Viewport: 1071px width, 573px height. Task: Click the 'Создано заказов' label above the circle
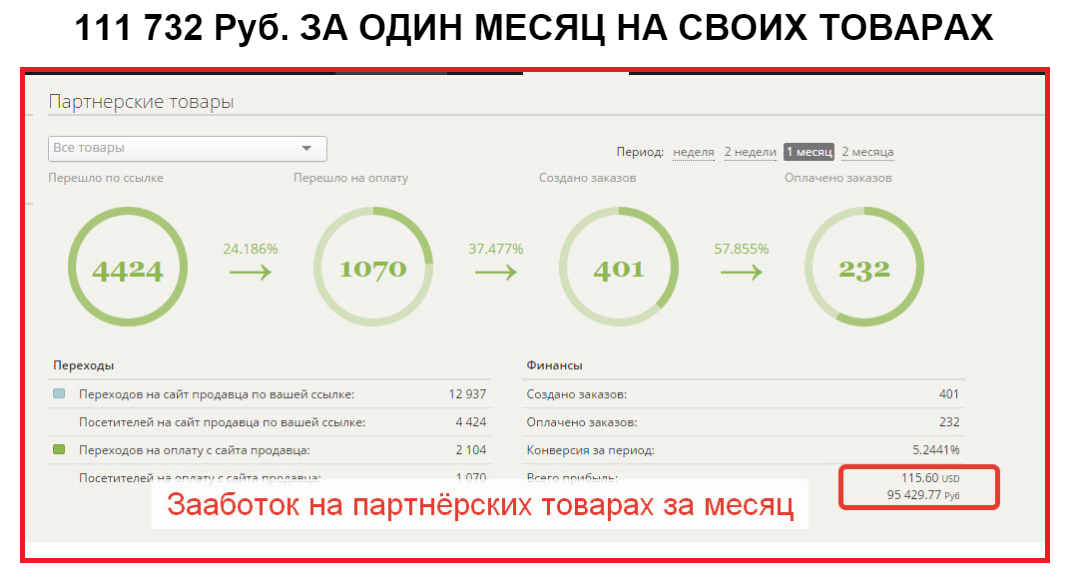pyautogui.click(x=587, y=178)
